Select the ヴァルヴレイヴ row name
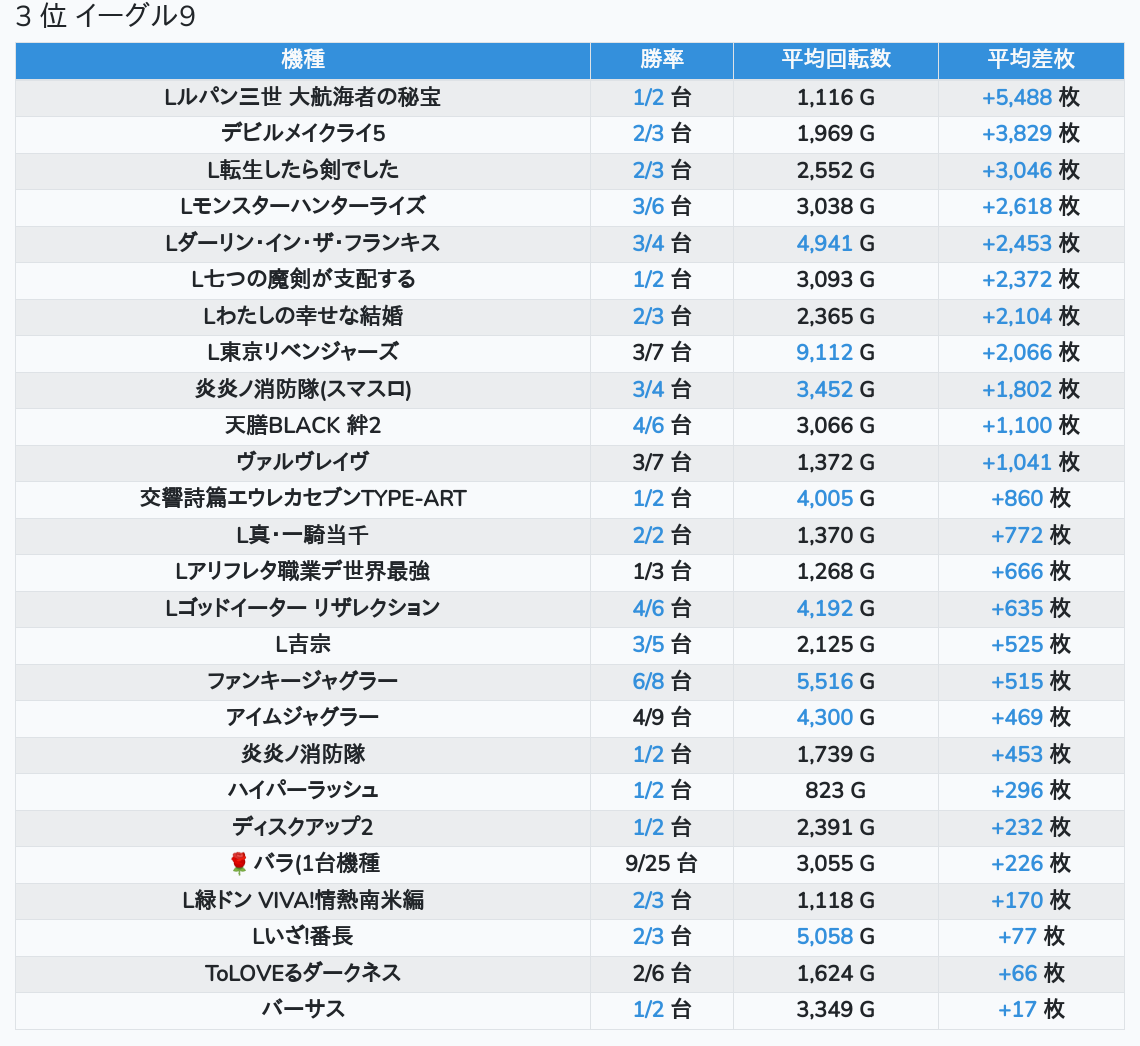1140x1046 pixels. coord(302,462)
